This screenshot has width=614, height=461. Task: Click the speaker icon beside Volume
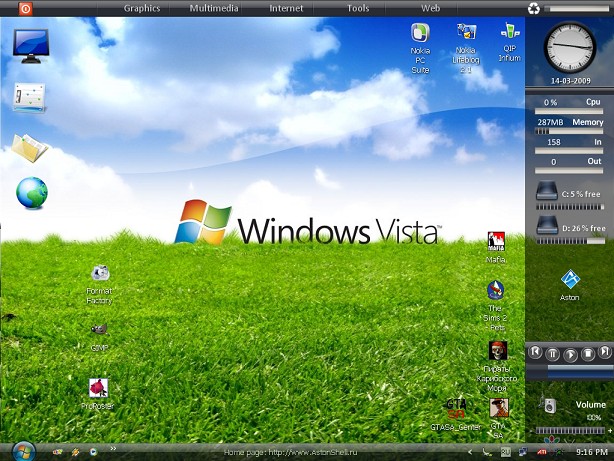coord(548,405)
